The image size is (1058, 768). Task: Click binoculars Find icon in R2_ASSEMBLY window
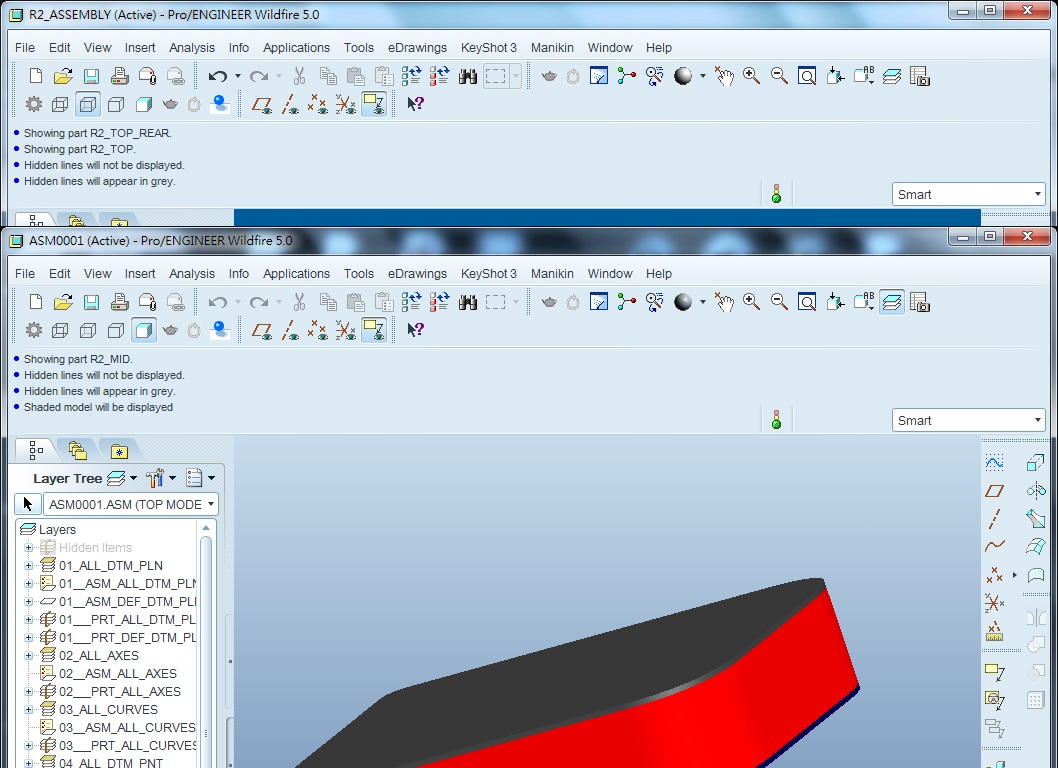click(x=468, y=76)
